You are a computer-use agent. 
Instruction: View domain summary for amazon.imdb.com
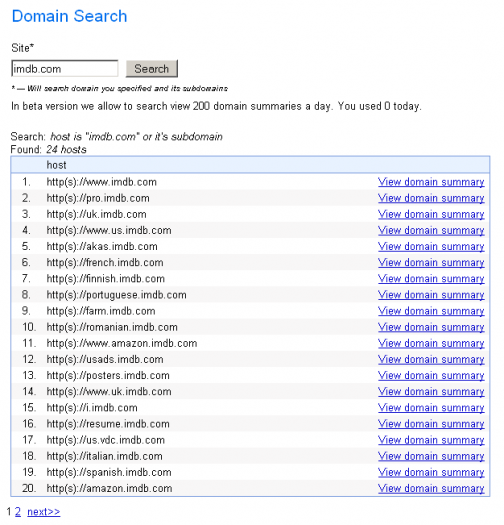pos(431,488)
